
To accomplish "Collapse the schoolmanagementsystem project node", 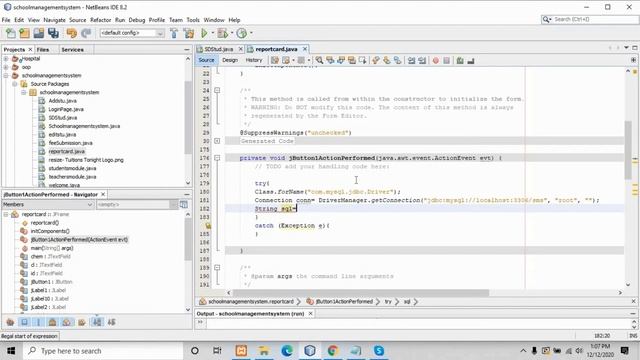I will (x=6, y=76).
